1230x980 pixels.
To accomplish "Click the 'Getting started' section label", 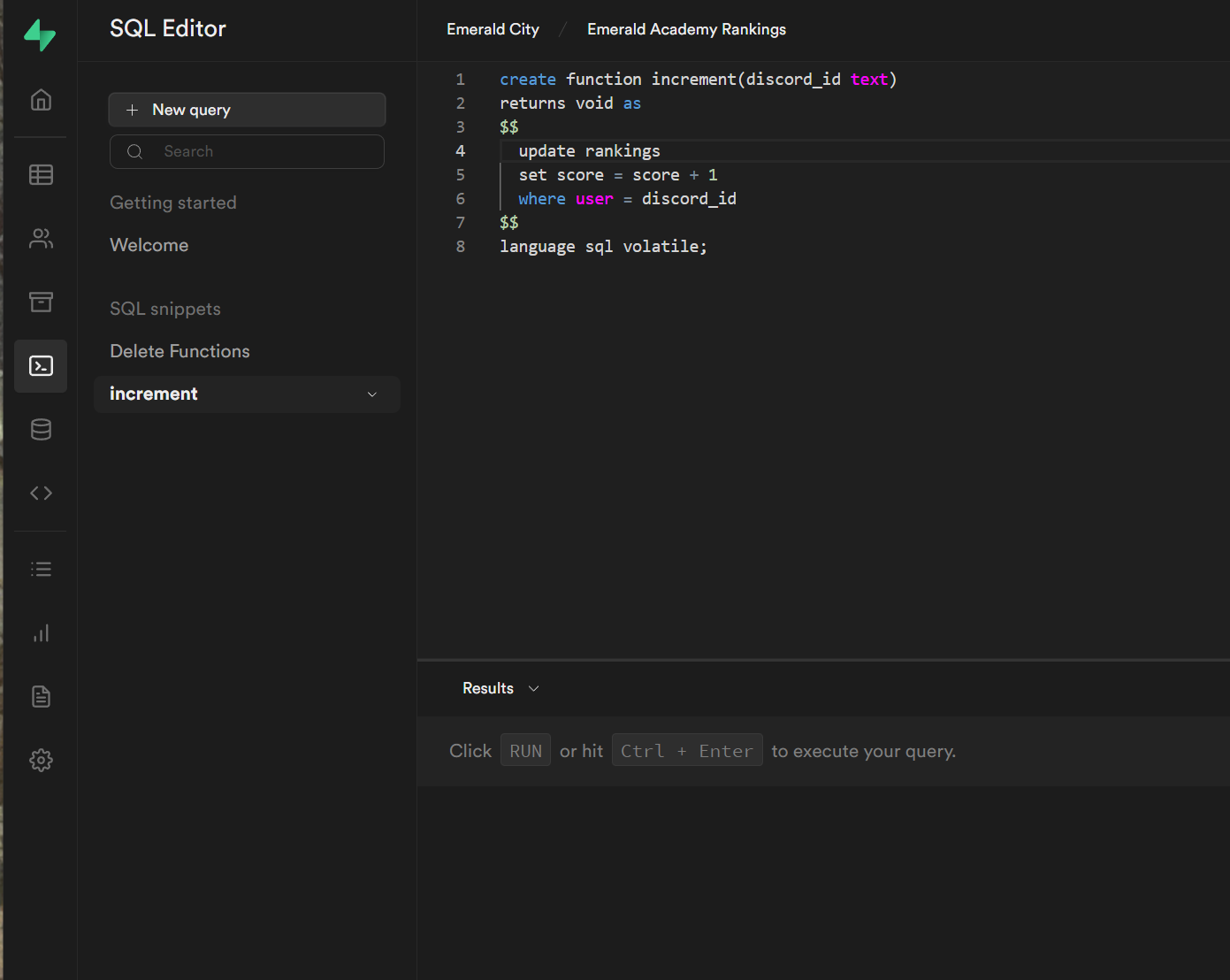I will [x=173, y=203].
